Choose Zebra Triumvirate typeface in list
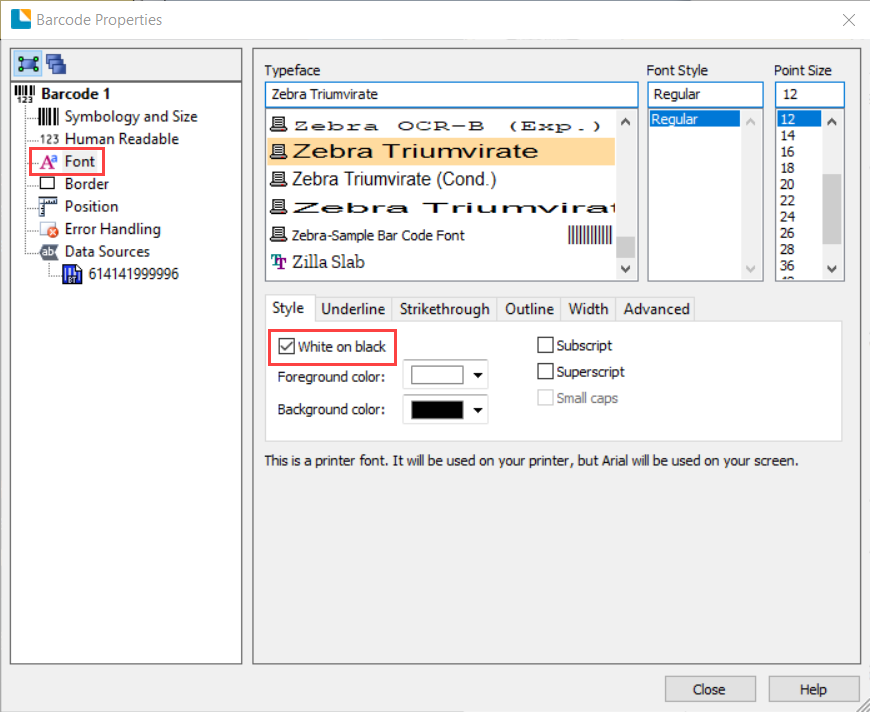Screen dimensions: 870x712 tap(441, 151)
